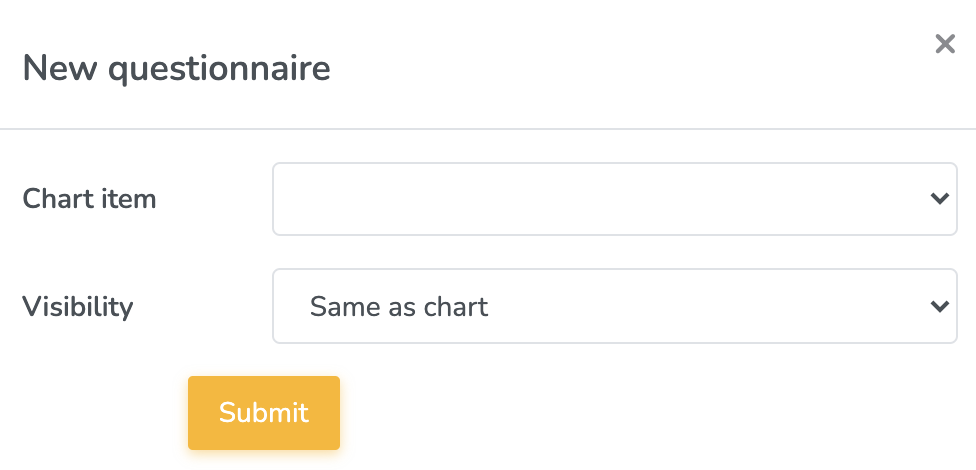Open the Chart item dropdown

(x=614, y=199)
